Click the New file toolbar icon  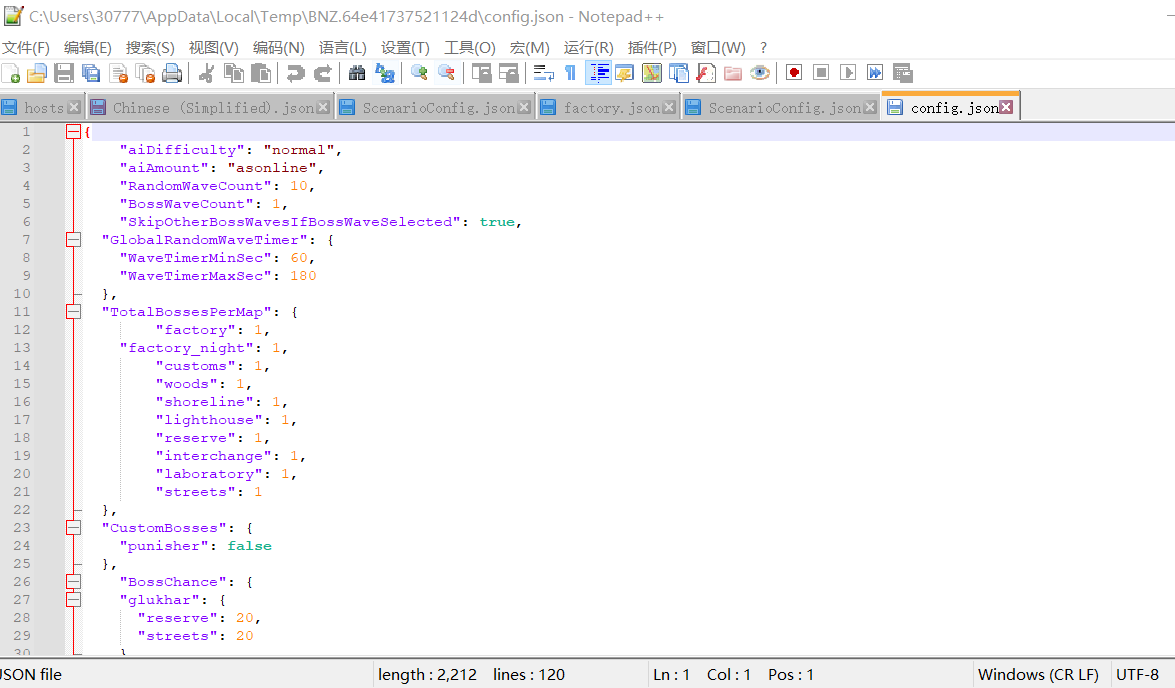(11, 73)
